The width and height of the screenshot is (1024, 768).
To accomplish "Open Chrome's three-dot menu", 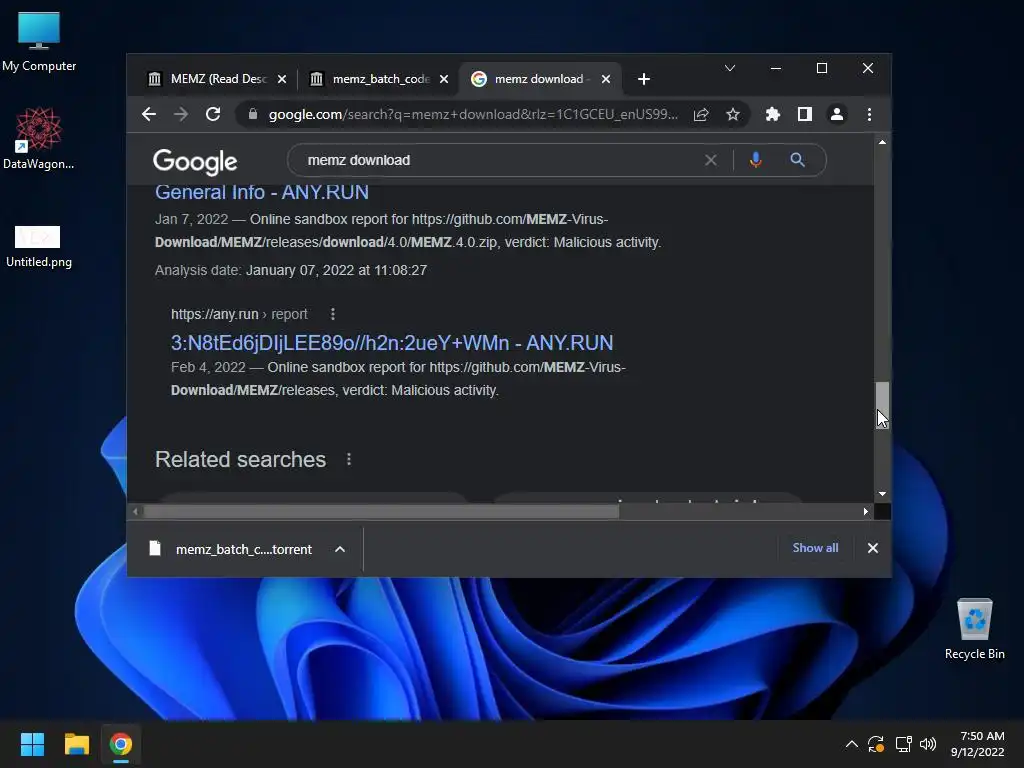I will (869, 114).
